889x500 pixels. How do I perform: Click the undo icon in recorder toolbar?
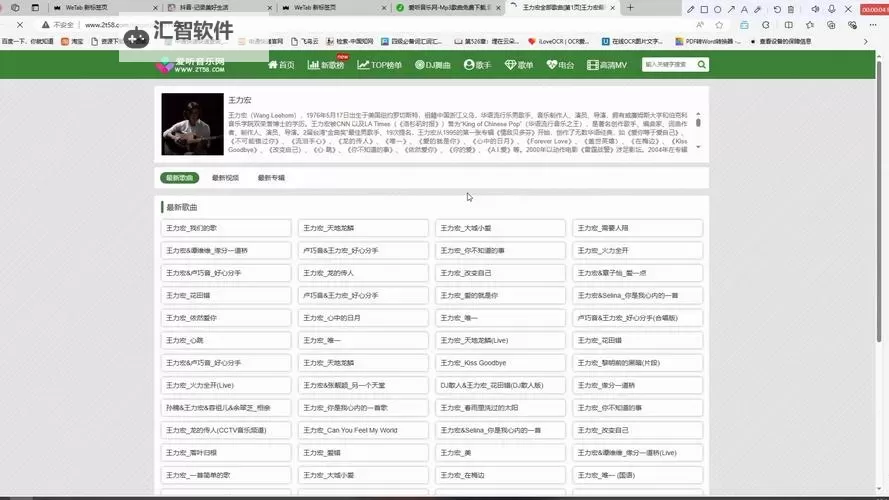click(x=777, y=9)
